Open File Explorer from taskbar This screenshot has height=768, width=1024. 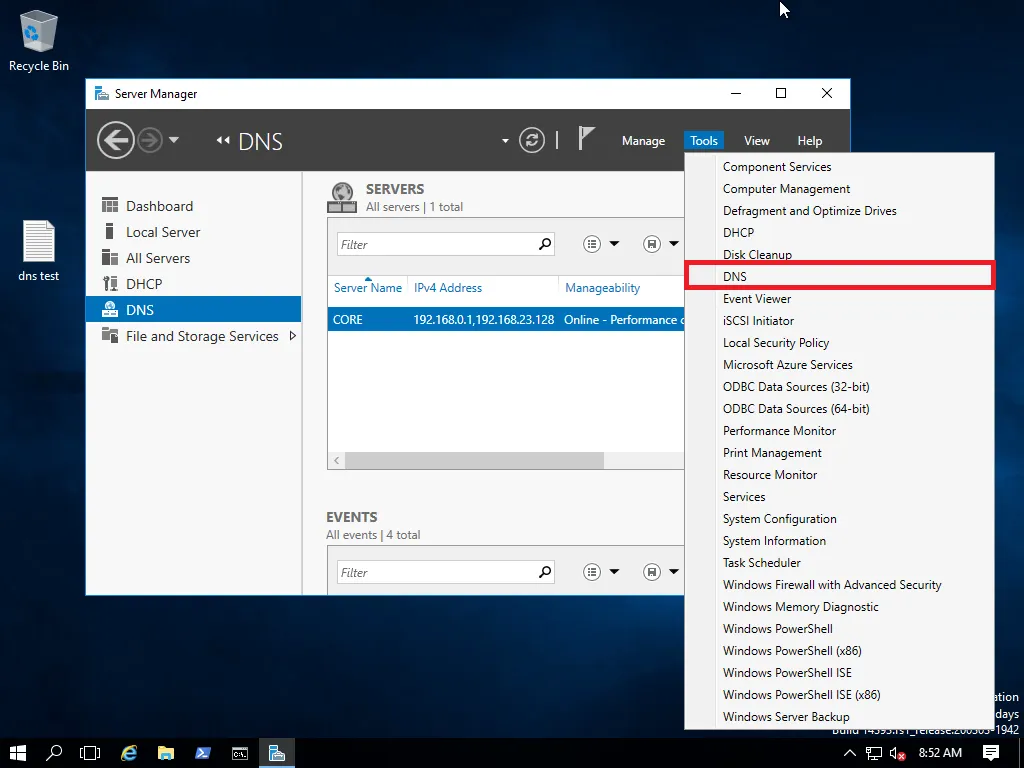point(166,753)
